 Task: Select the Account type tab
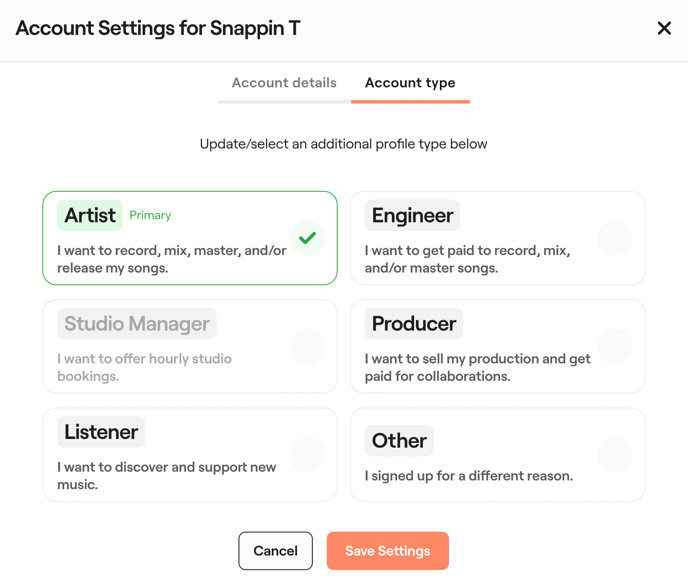click(x=410, y=83)
